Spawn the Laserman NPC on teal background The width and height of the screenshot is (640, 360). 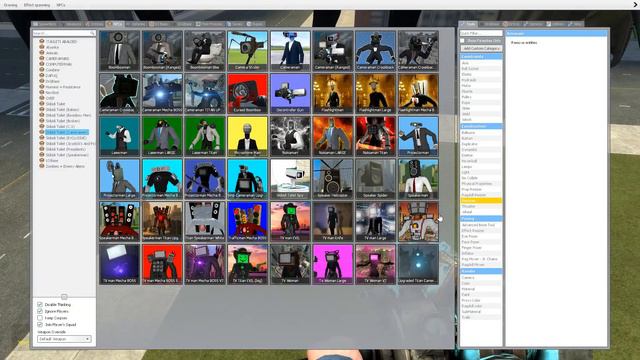(x=120, y=136)
